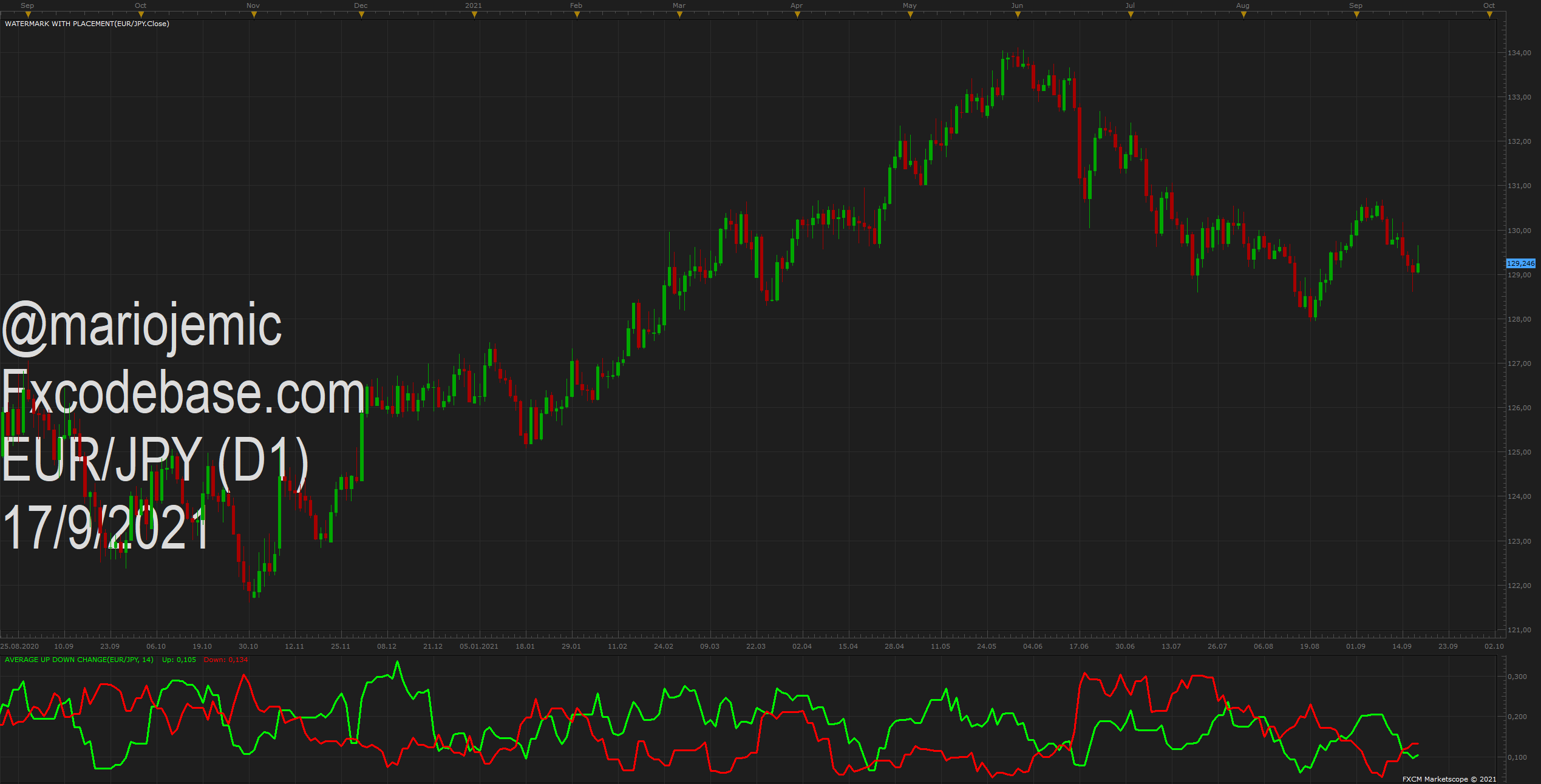Click the 125,00 price axis label
1541x784 pixels.
tap(1520, 452)
